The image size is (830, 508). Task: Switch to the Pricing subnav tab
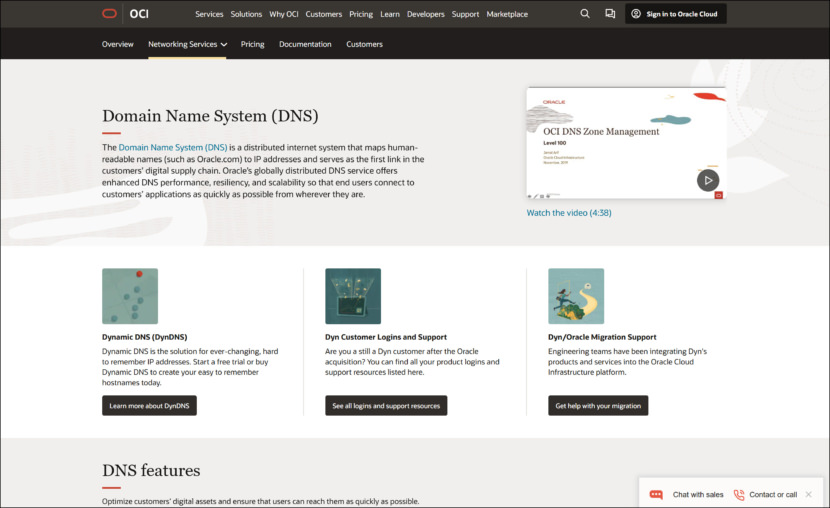point(252,44)
